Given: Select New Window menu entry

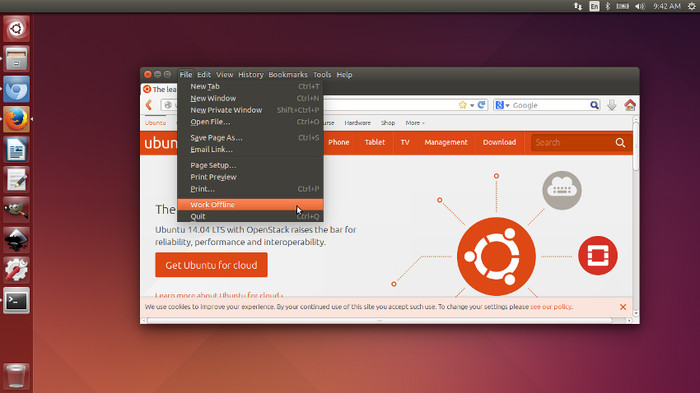Looking at the screenshot, I should [x=250, y=98].
